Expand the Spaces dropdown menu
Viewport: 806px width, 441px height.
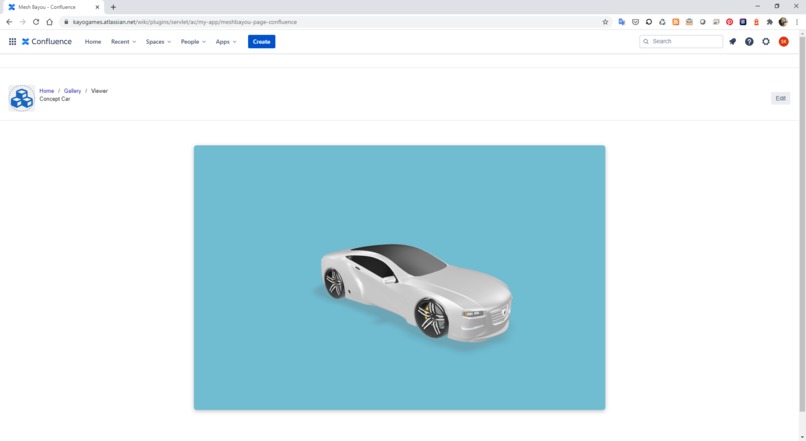pyautogui.click(x=158, y=42)
